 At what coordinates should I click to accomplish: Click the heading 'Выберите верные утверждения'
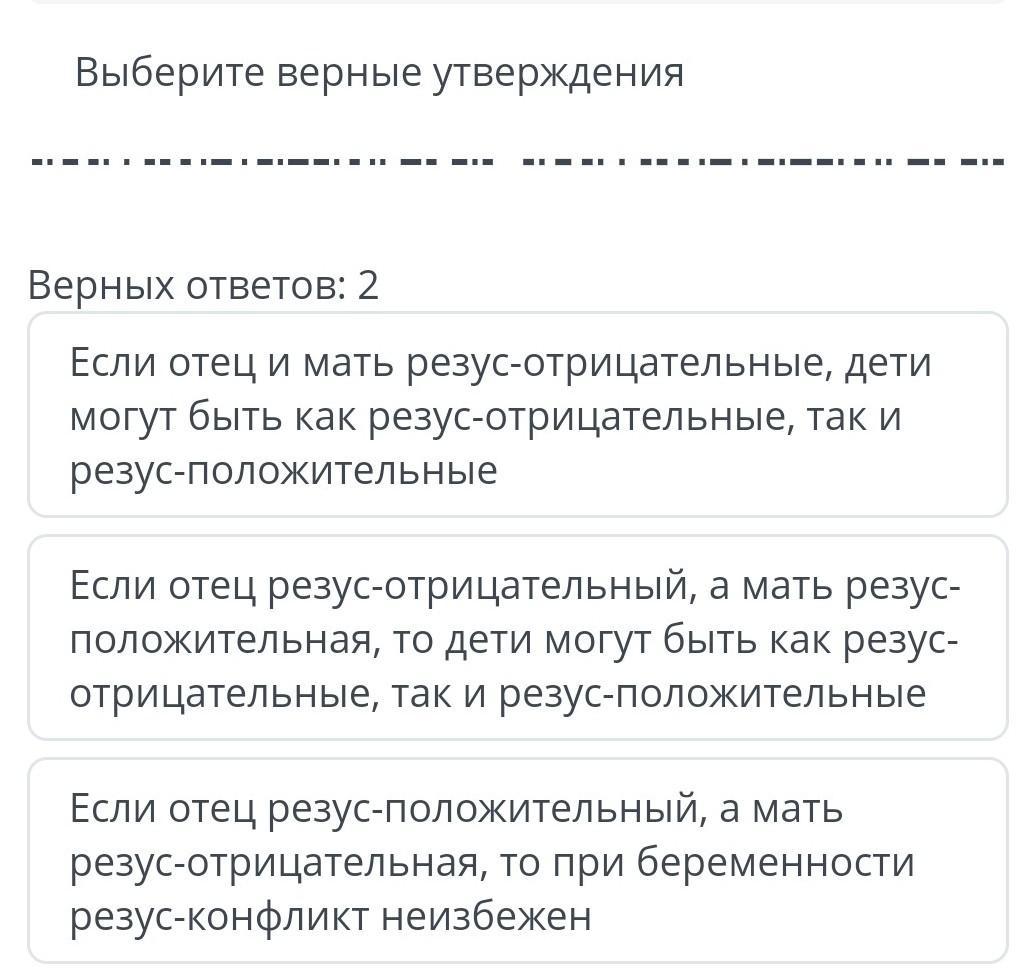tap(379, 73)
